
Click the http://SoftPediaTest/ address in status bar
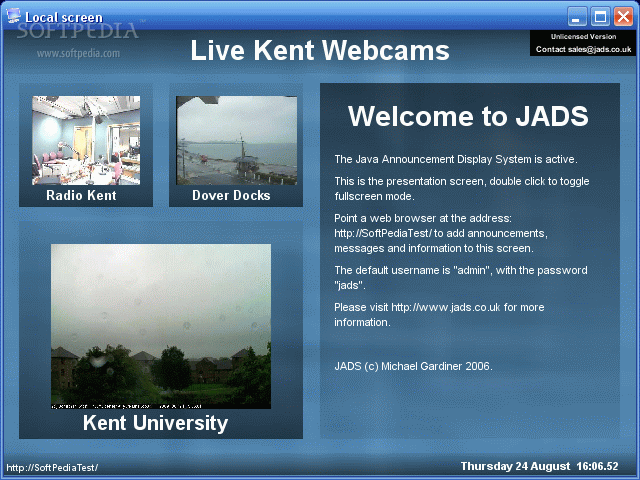click(x=52, y=468)
